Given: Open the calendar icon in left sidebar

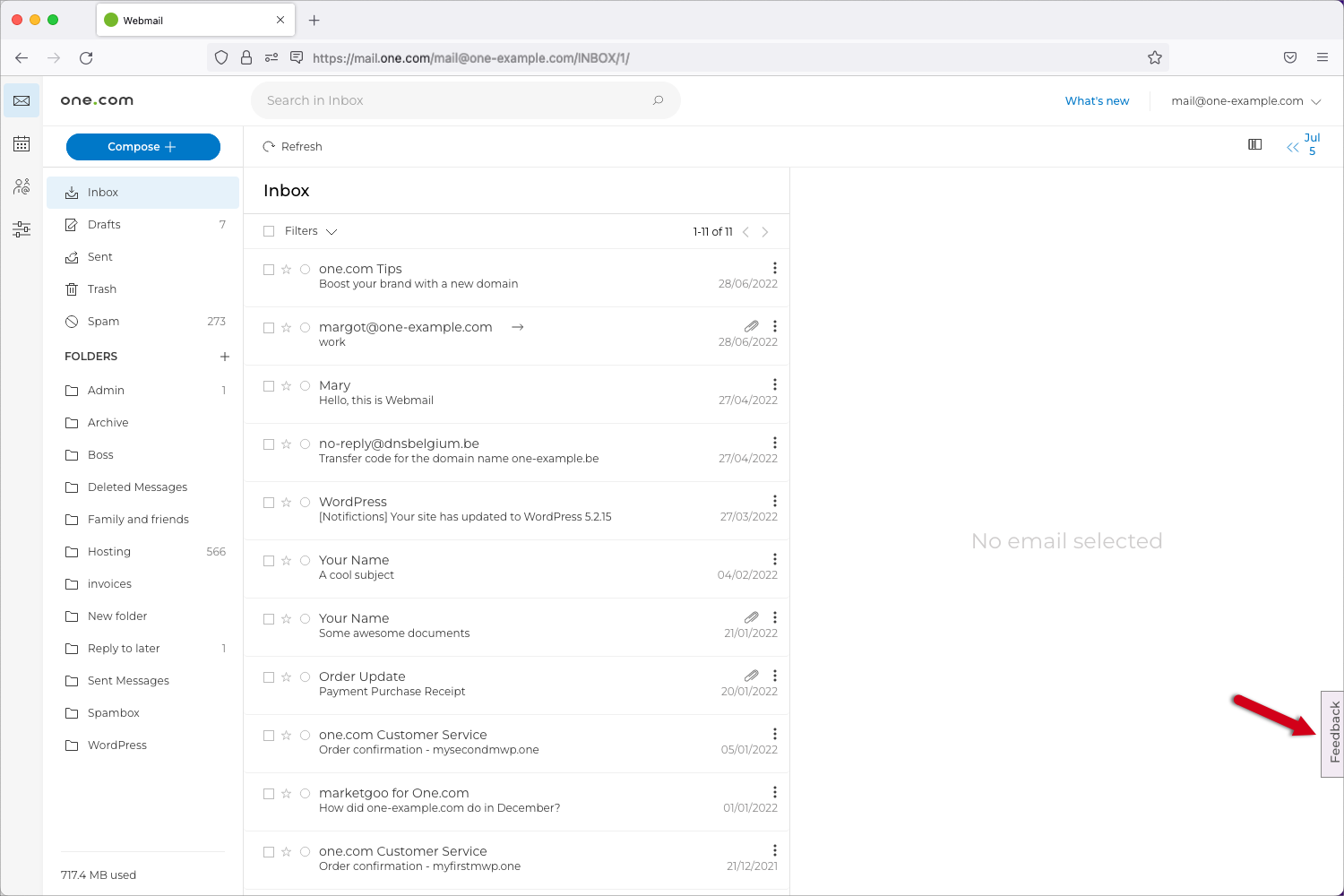Looking at the screenshot, I should pyautogui.click(x=22, y=144).
